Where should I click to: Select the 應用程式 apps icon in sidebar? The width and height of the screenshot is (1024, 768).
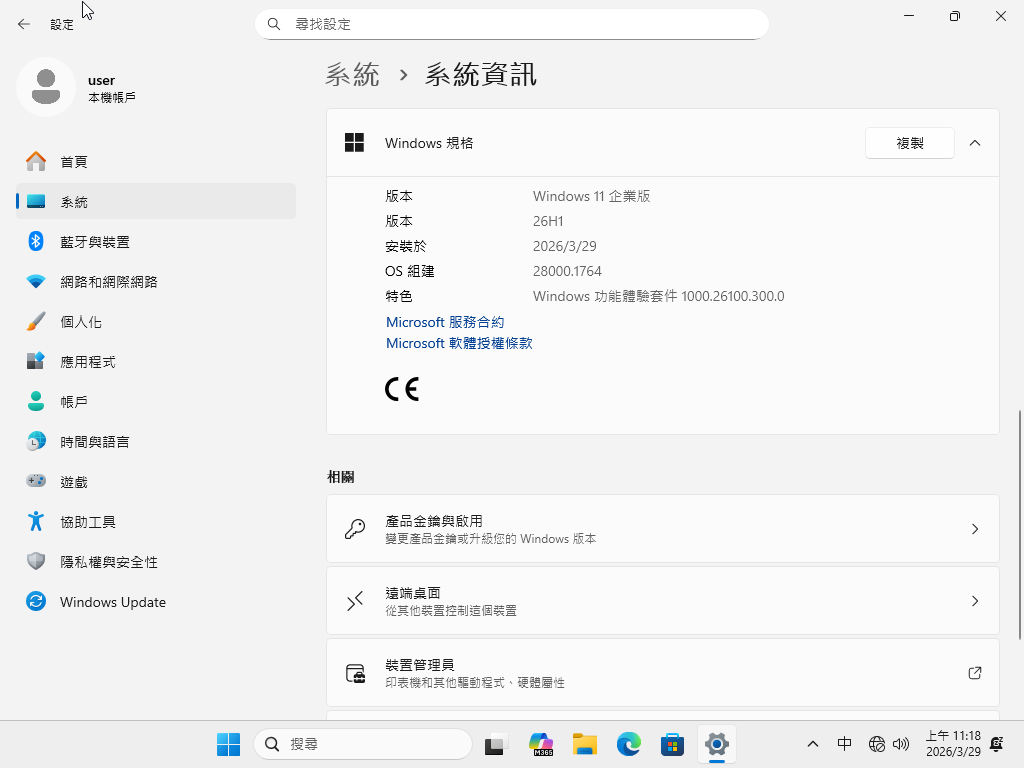(36, 362)
